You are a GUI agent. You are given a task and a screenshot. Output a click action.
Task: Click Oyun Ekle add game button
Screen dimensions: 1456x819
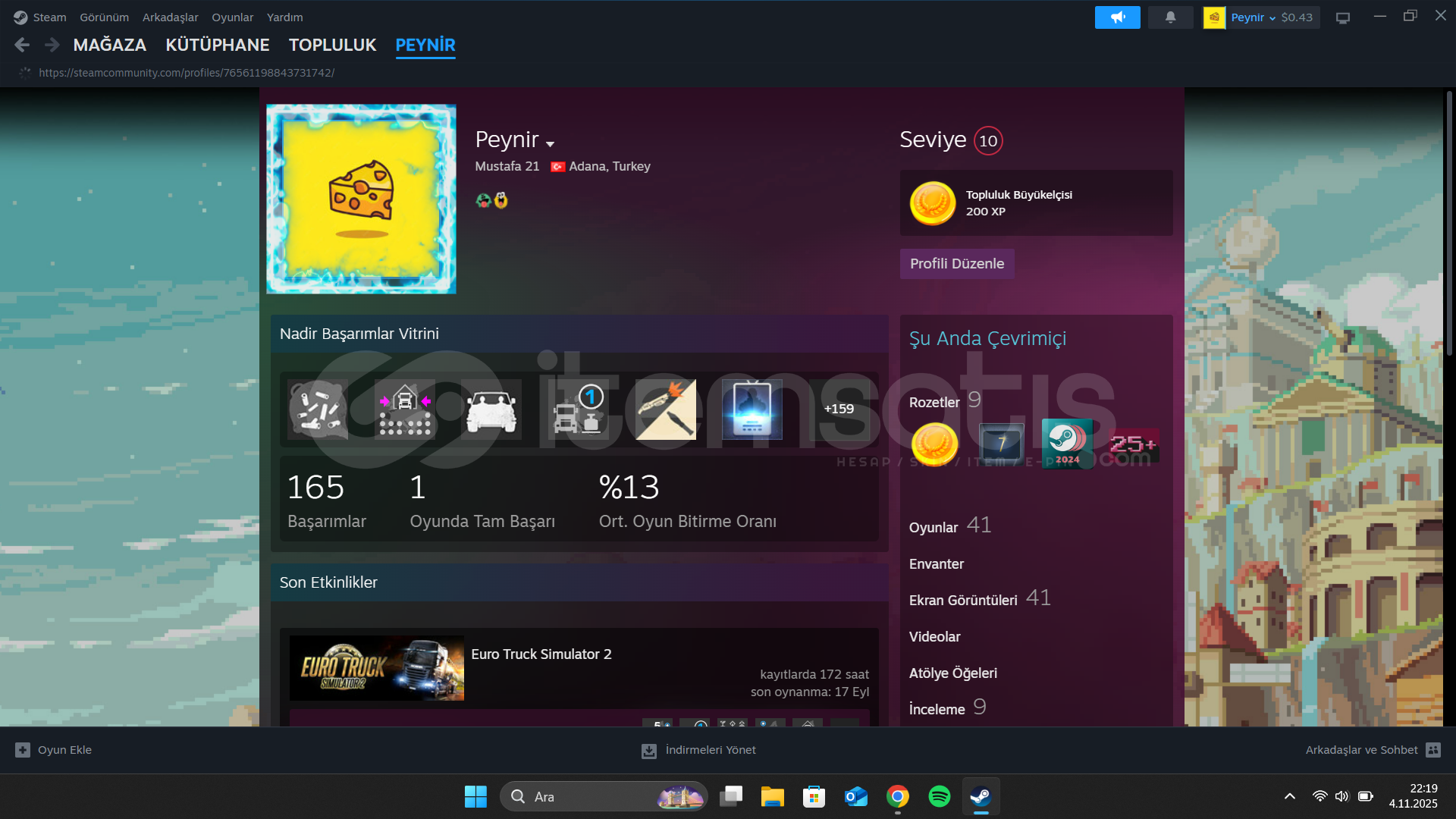(53, 750)
